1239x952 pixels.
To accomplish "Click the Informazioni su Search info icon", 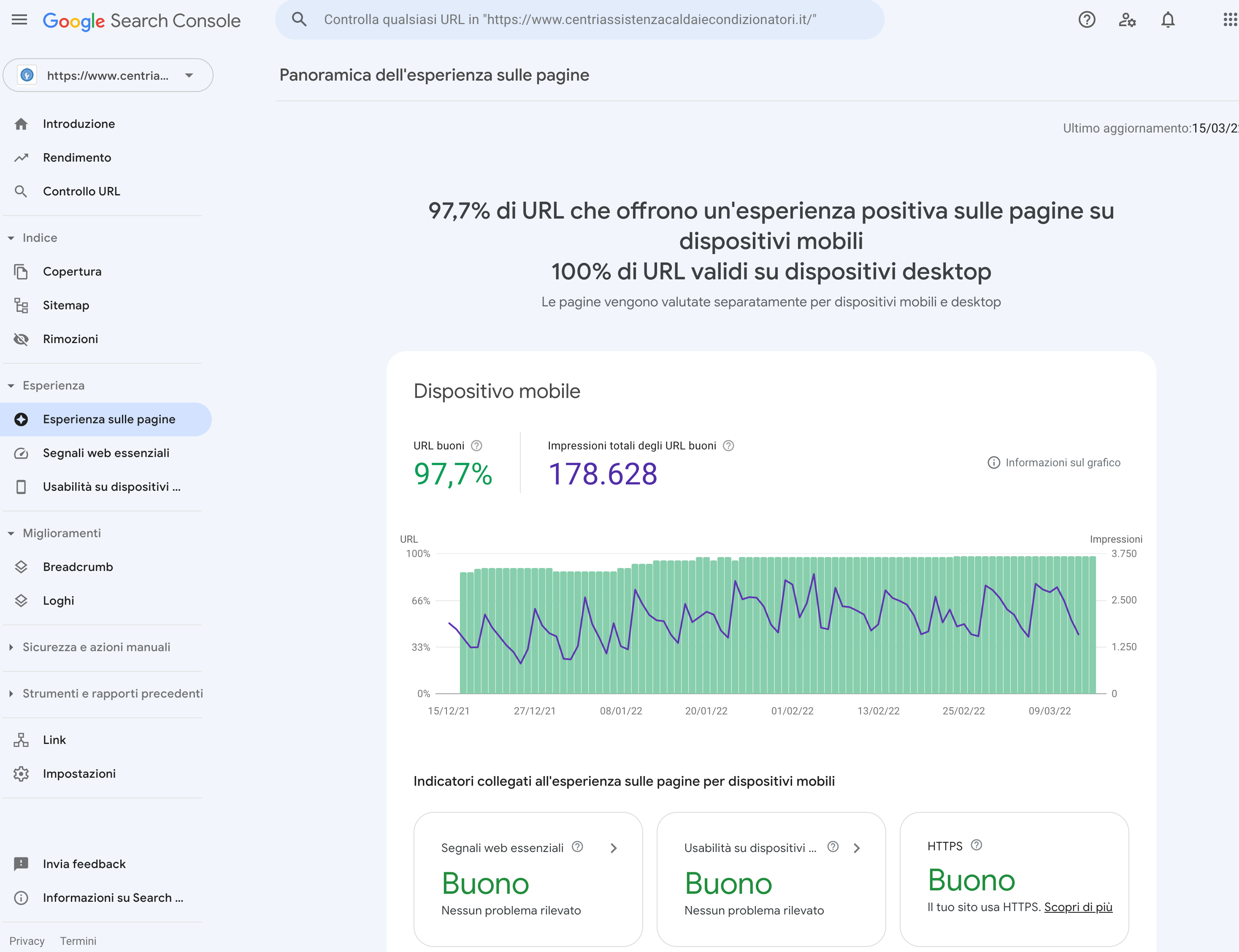I will coord(21,898).
